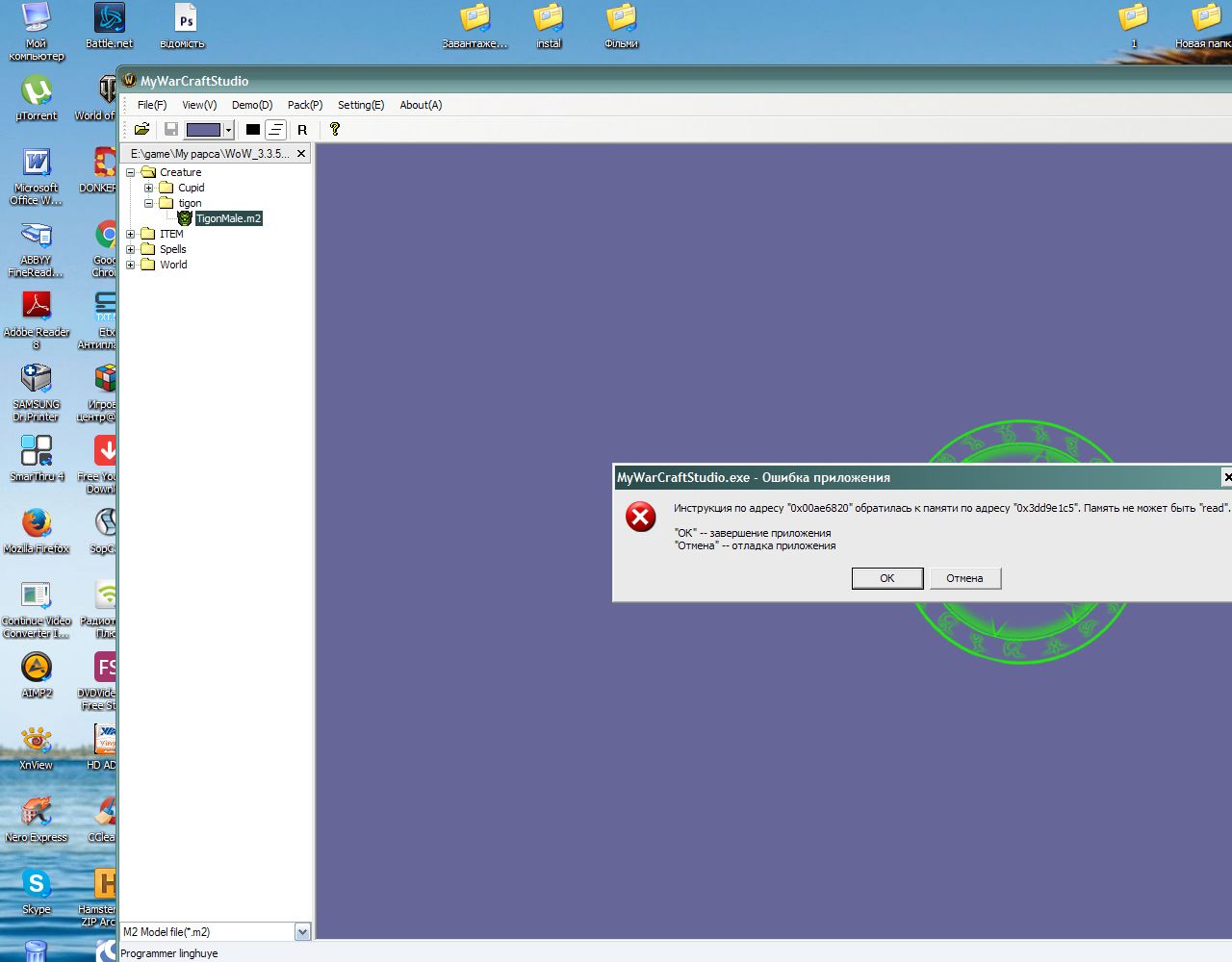Viewport: 1232px width, 962px height.
Task: Pick the purple background color swatch
Action: (203, 130)
